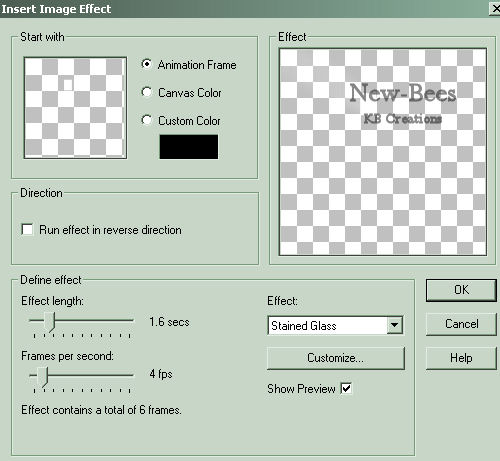Click the Frames per second slider handle

click(x=42, y=377)
